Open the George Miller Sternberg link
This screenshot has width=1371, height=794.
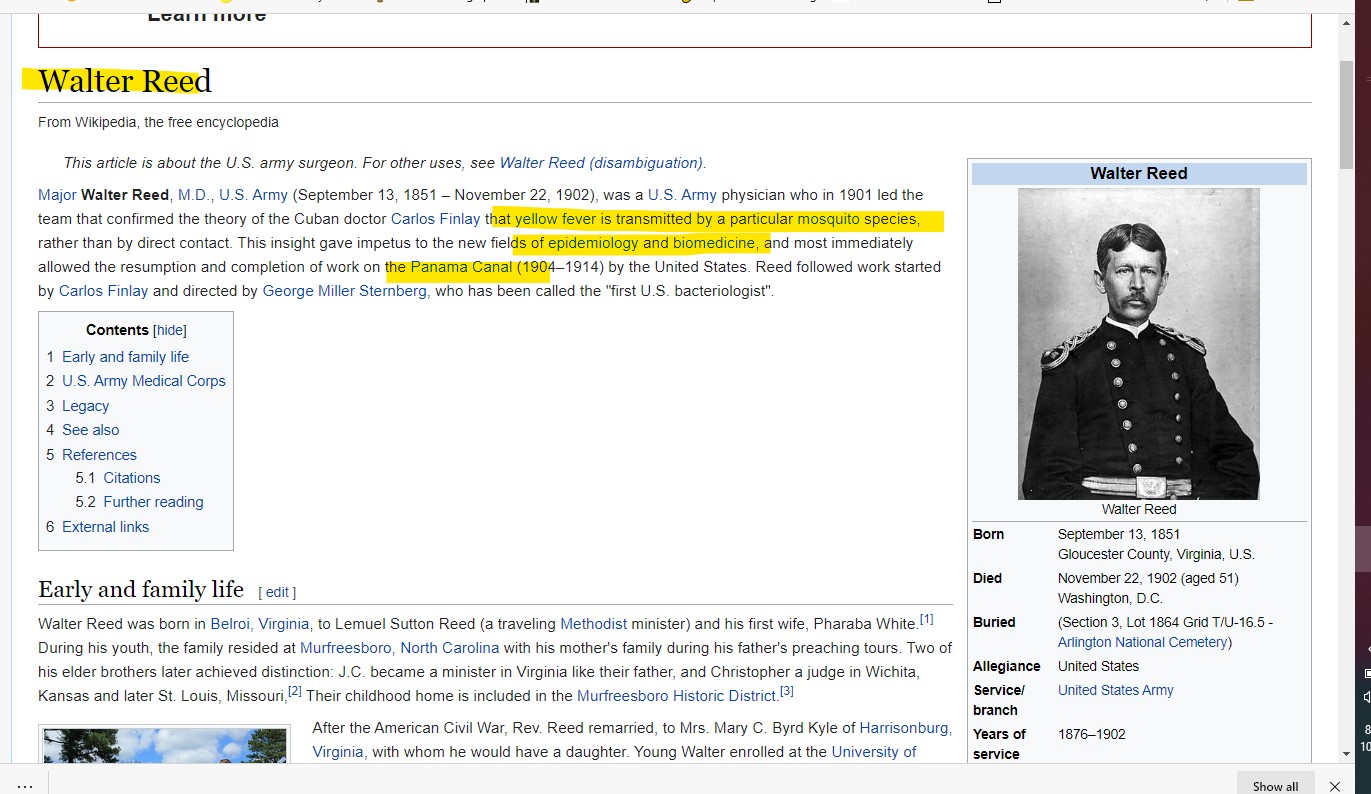344,291
